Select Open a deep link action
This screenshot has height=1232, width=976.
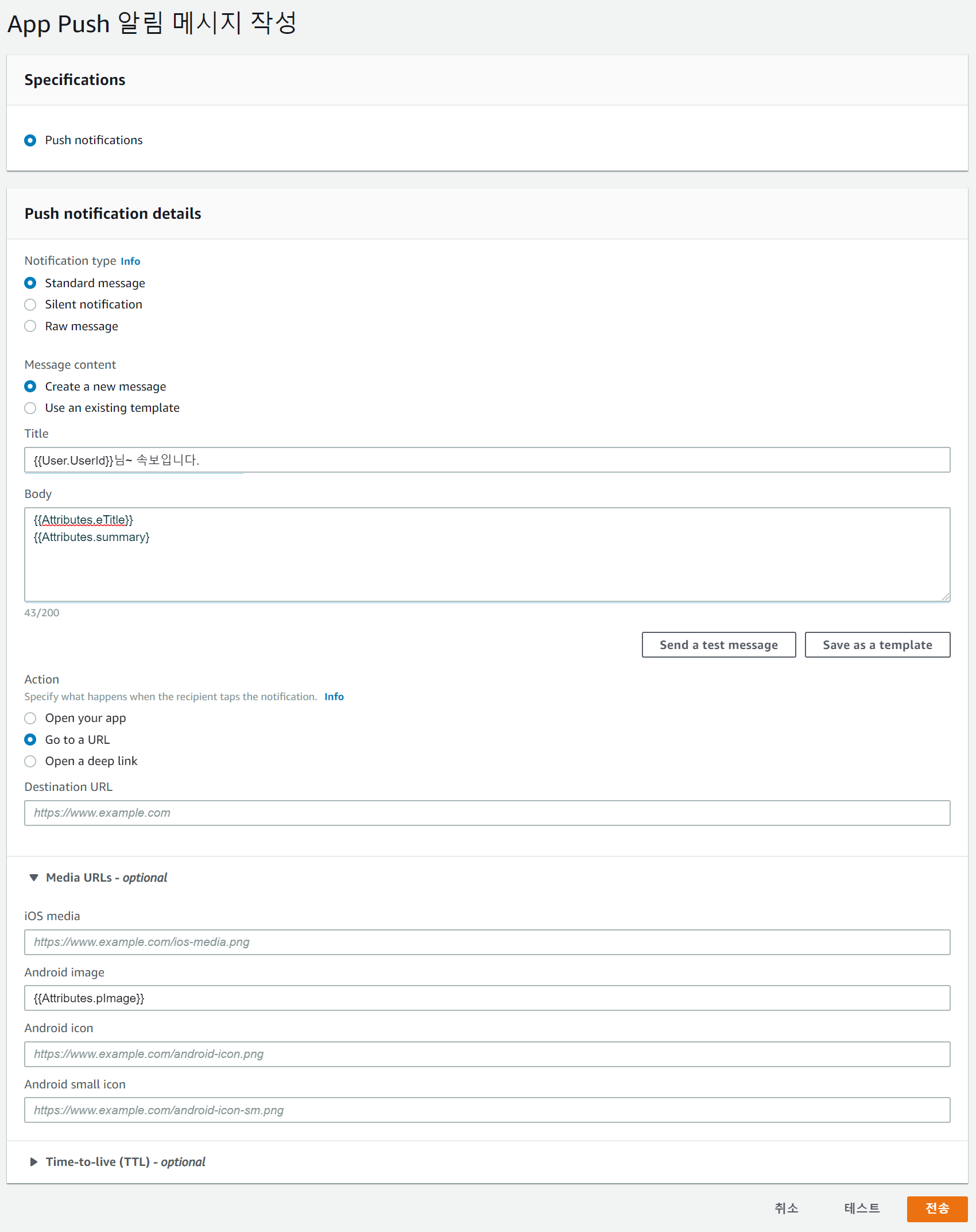coord(30,761)
